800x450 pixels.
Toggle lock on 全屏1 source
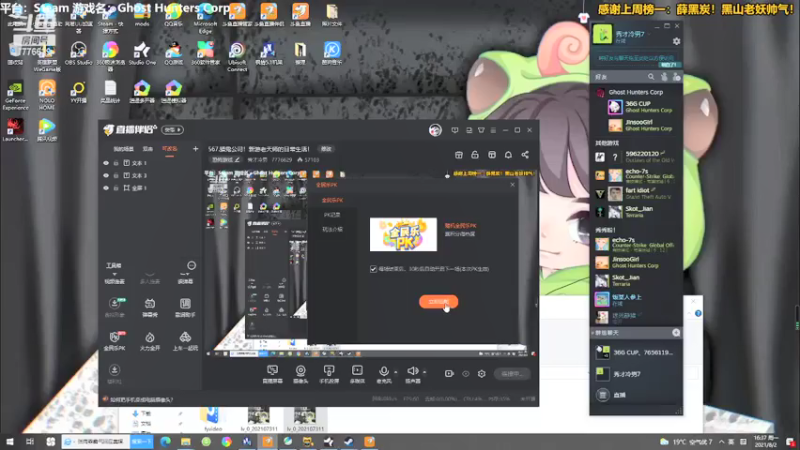[116, 188]
